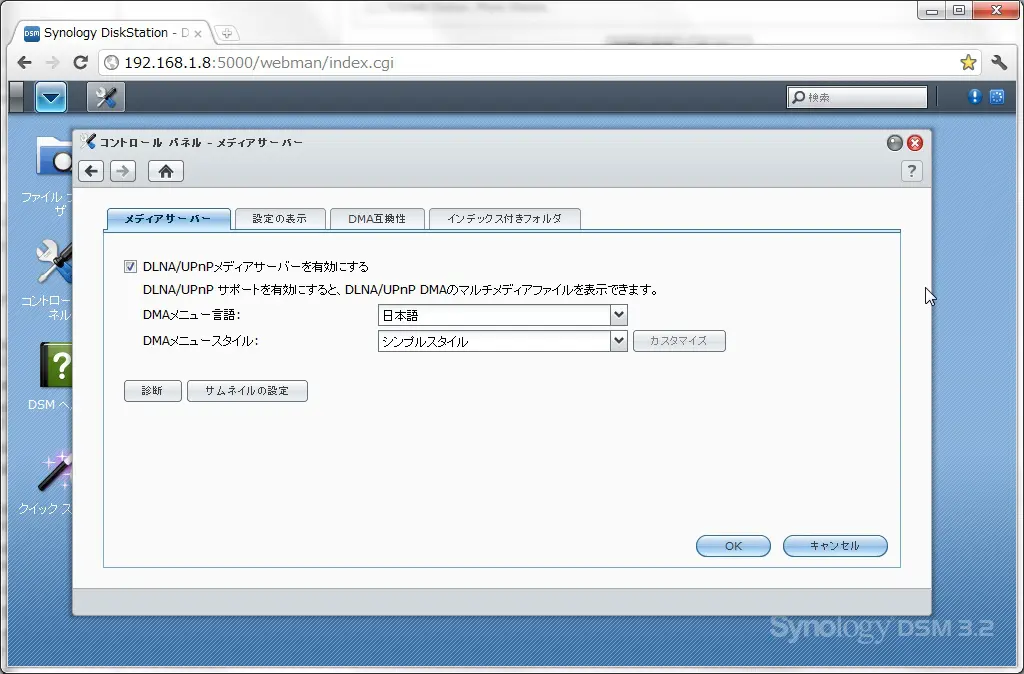Click the シンプルスタイル menu style field
Image resolution: width=1024 pixels, height=674 pixels.
click(494, 341)
